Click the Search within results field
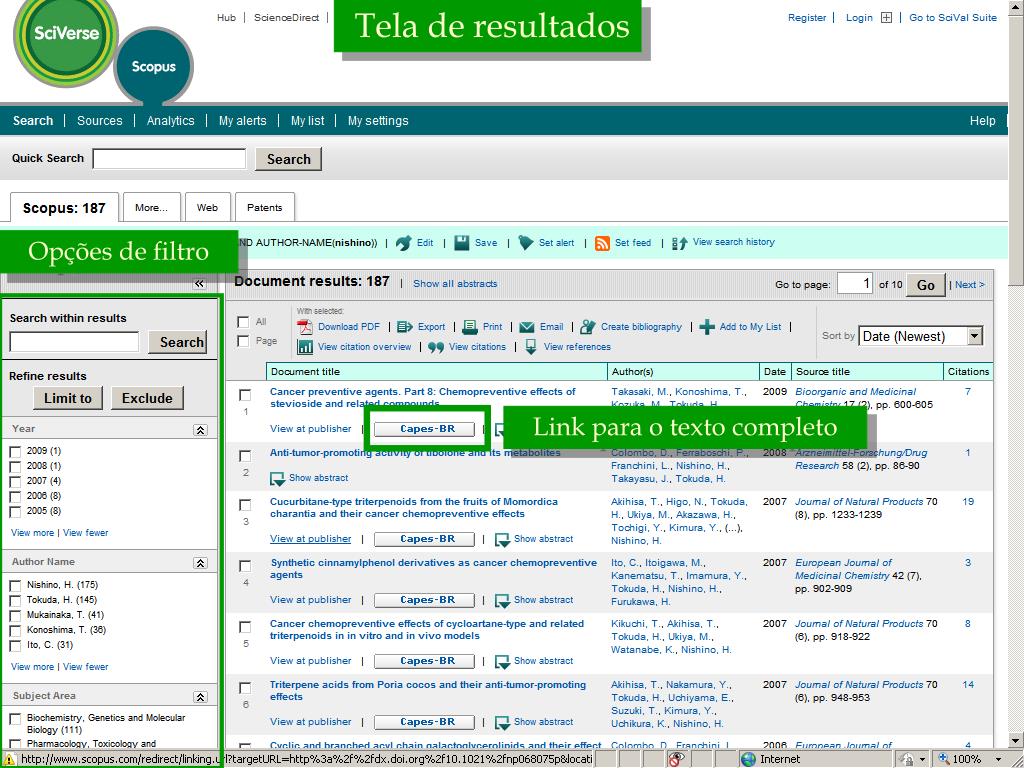This screenshot has width=1024, height=768. click(74, 342)
